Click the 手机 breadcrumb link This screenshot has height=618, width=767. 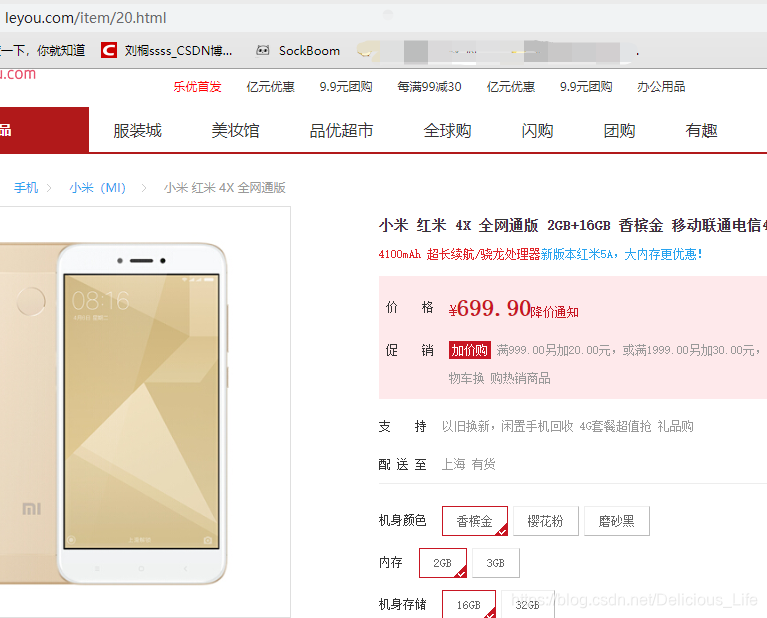[x=26, y=187]
